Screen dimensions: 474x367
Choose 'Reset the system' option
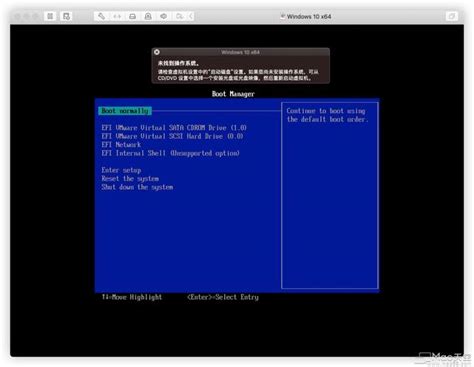pyautogui.click(x=130, y=178)
